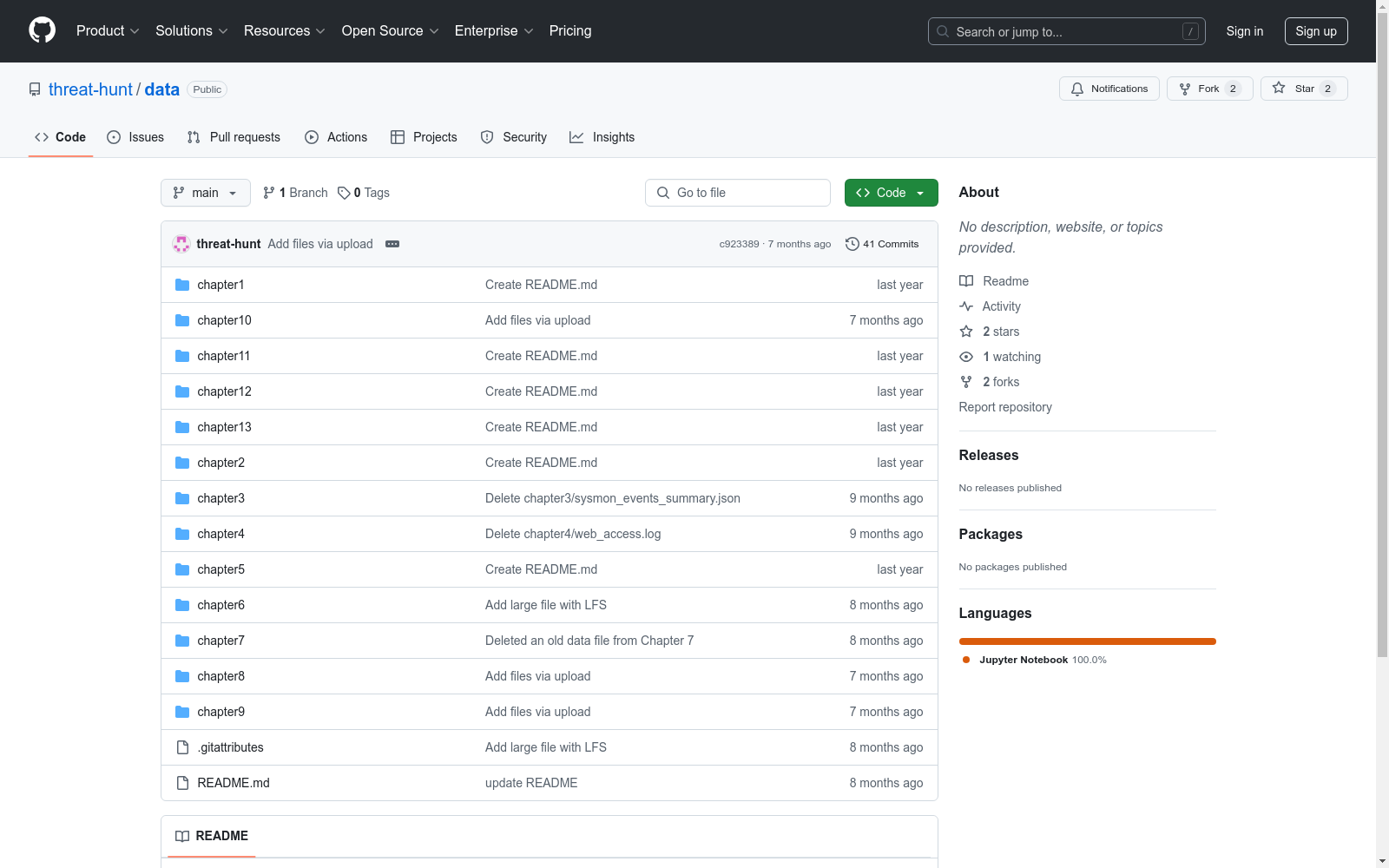Open the Packages heading link
Image resolution: width=1389 pixels, height=868 pixels.
point(991,534)
